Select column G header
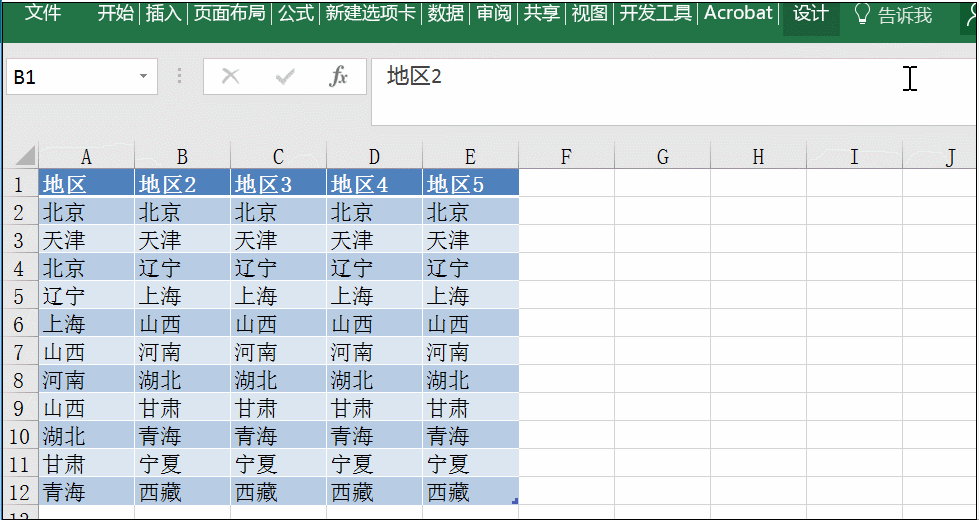 (662, 156)
